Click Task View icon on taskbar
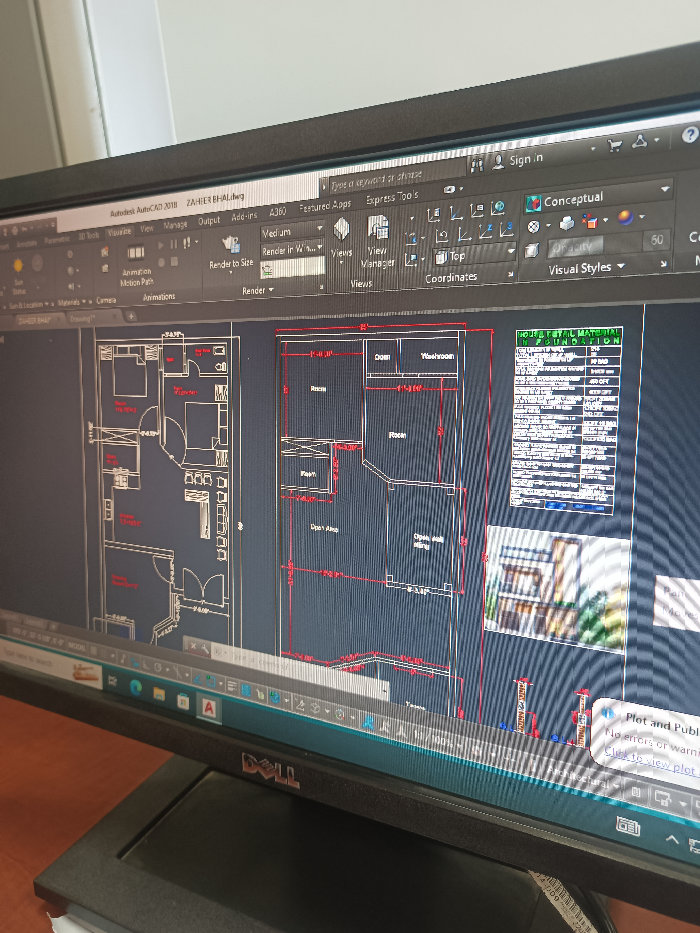Image resolution: width=700 pixels, height=933 pixels. click(x=112, y=682)
